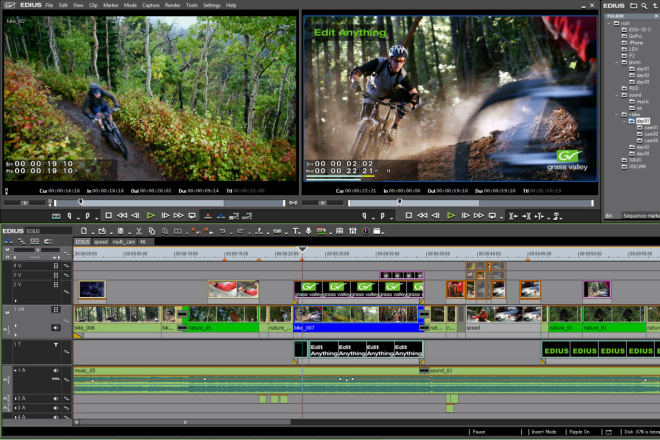The height and width of the screenshot is (440, 660).
Task: Set Out point in source player
Action: point(87,216)
